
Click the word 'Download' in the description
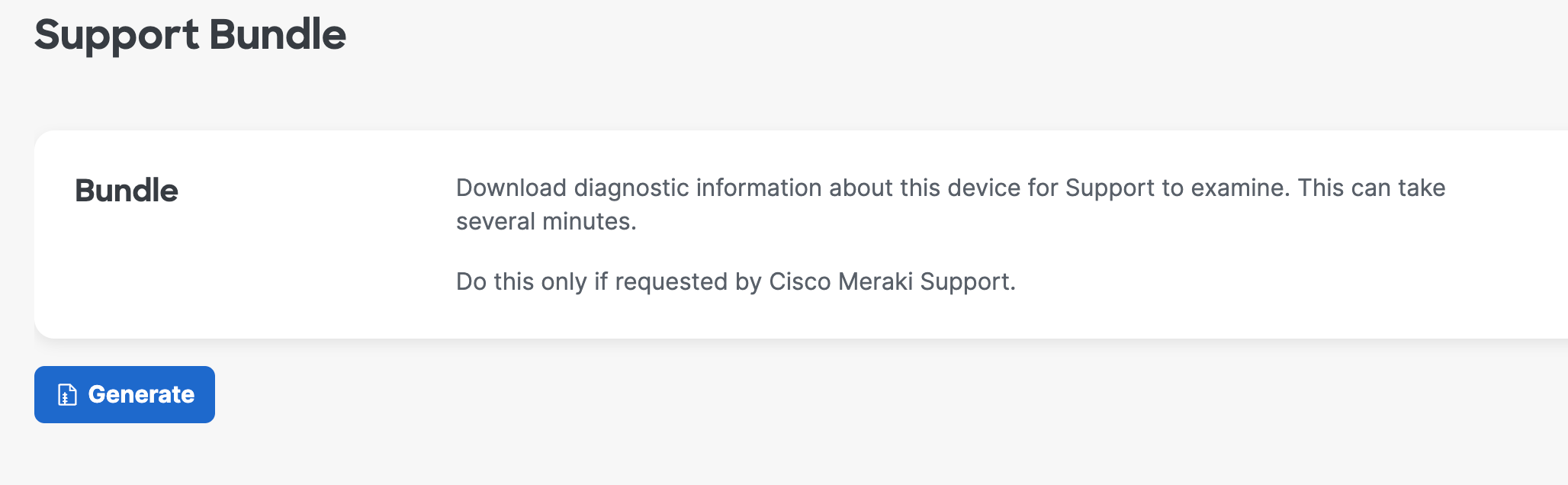(511, 188)
